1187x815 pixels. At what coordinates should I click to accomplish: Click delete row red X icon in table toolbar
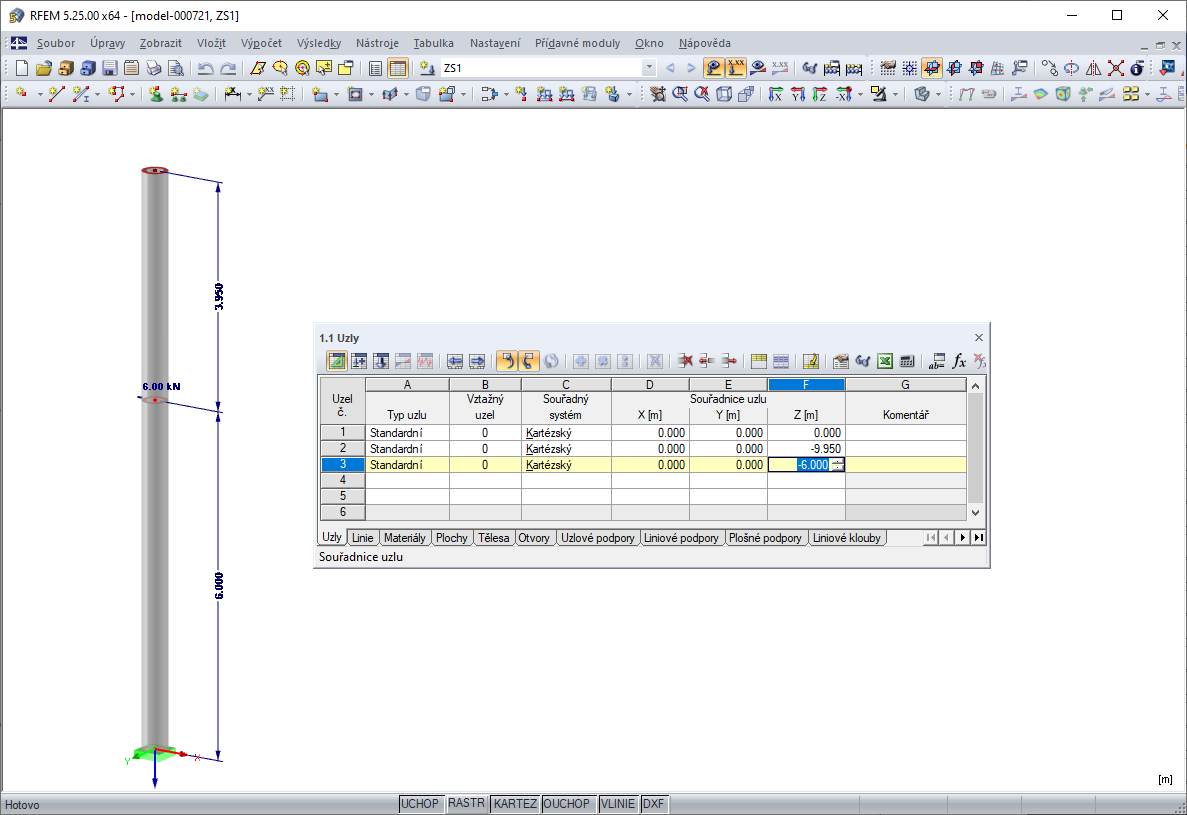click(685, 361)
